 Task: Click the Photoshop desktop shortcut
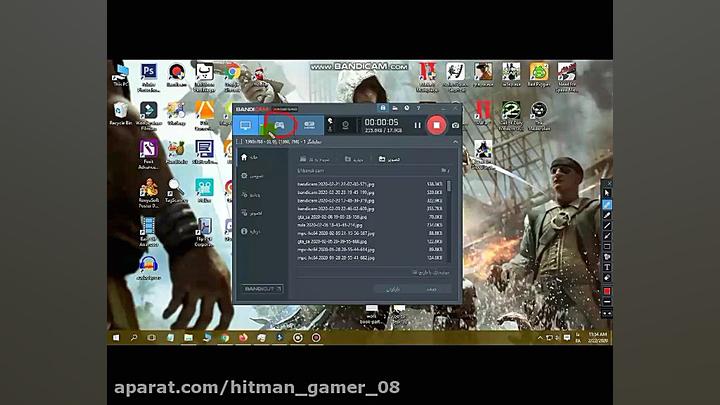[149, 77]
